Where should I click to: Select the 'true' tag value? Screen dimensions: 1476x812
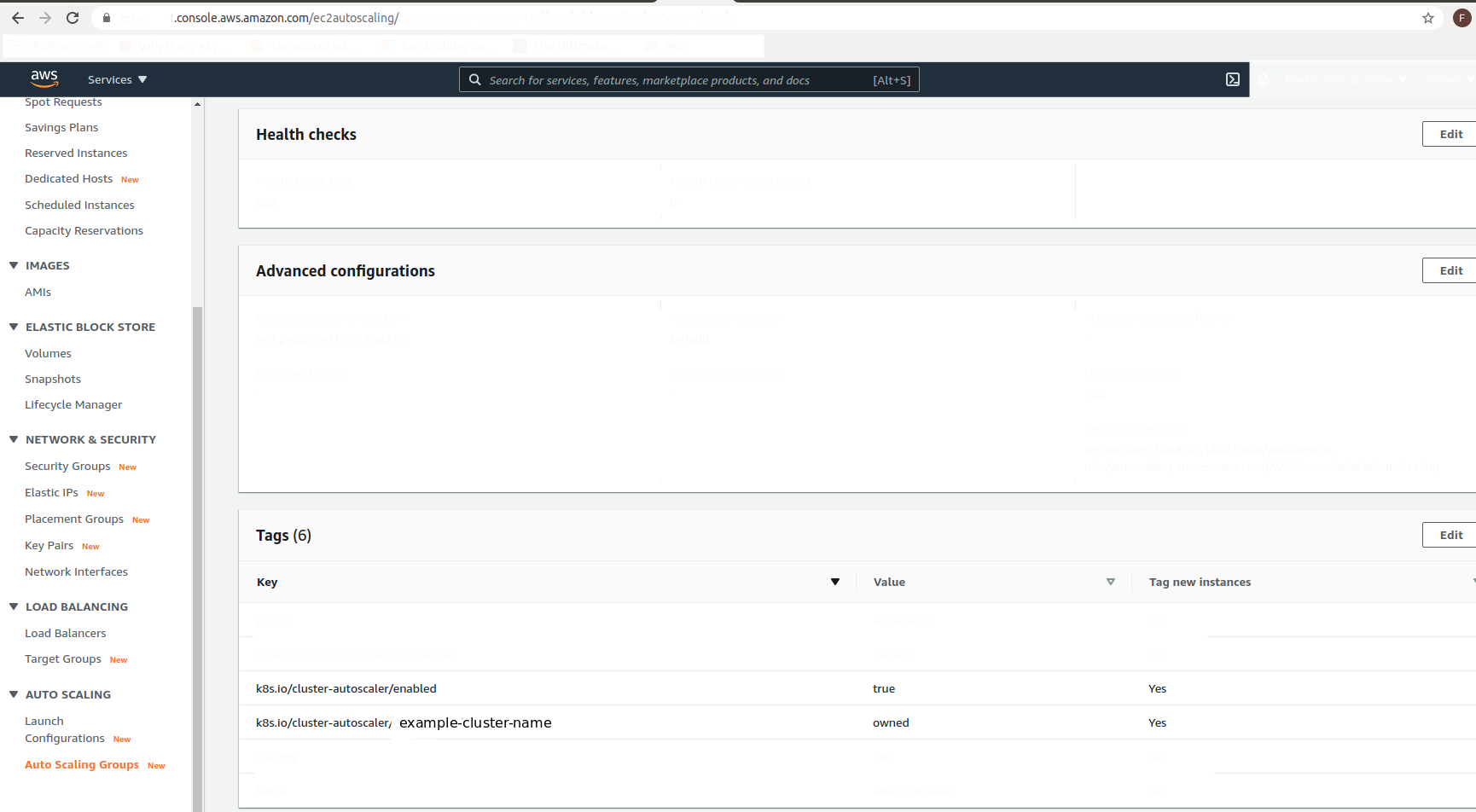pos(884,688)
